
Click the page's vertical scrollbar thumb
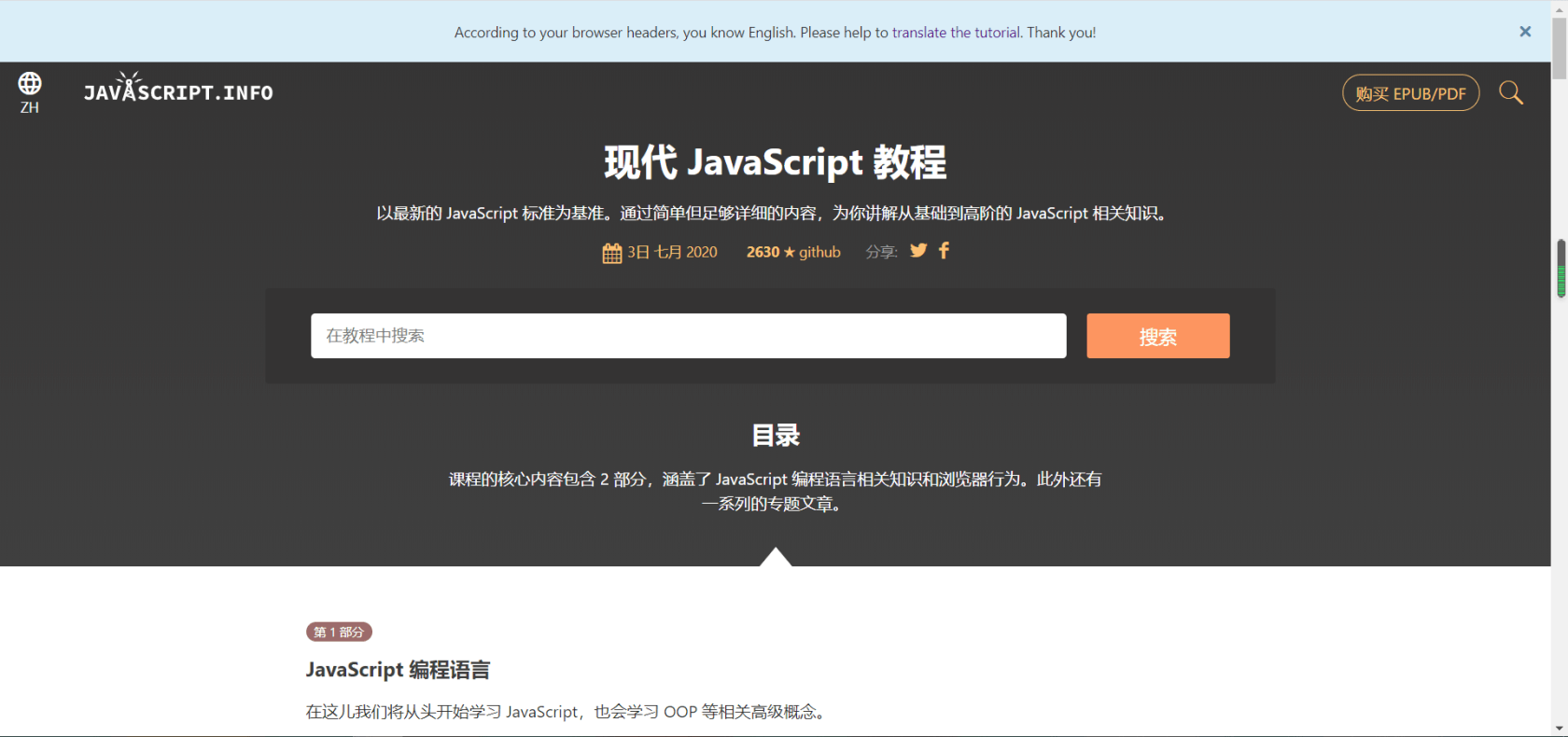(1560, 49)
